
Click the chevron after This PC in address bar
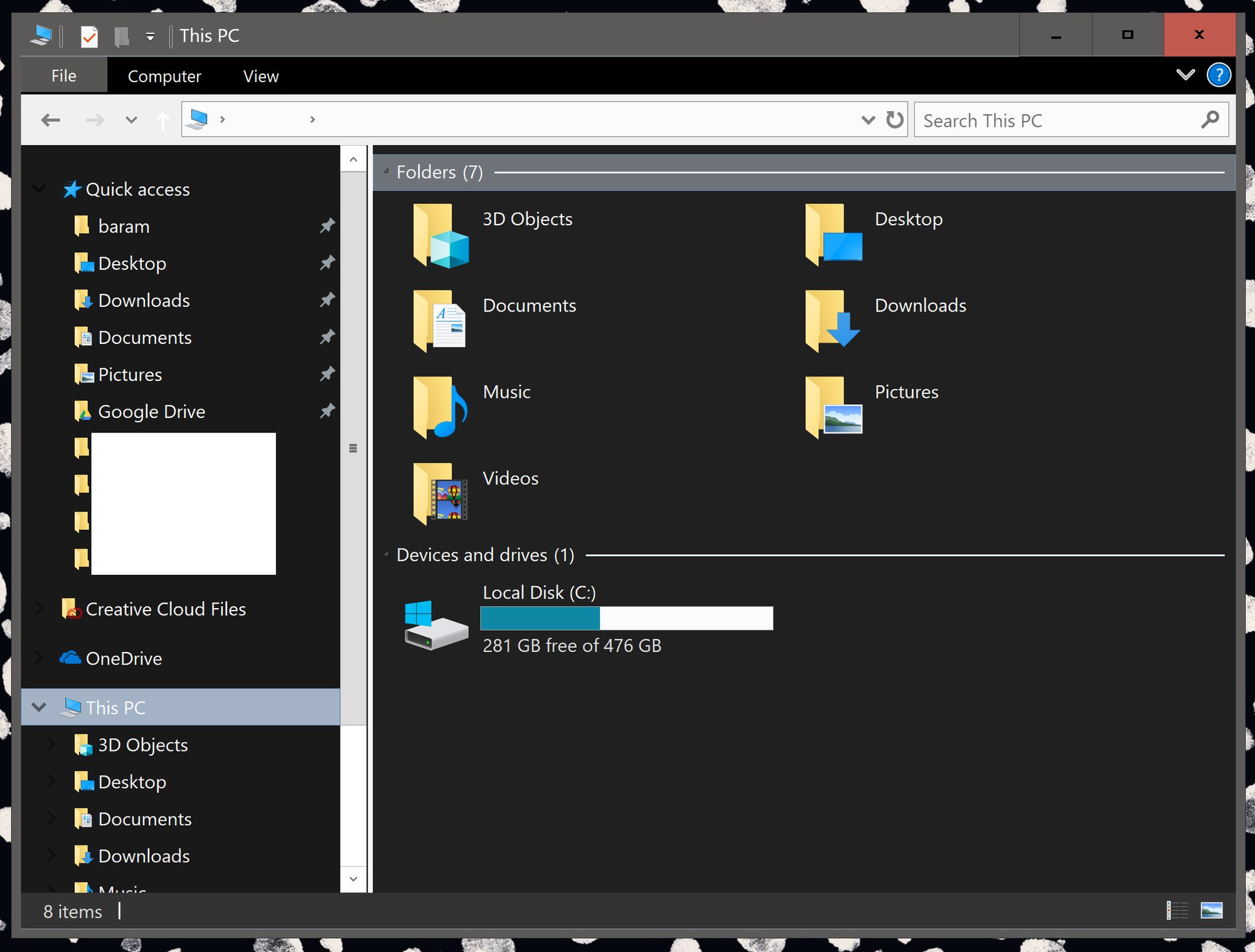312,119
